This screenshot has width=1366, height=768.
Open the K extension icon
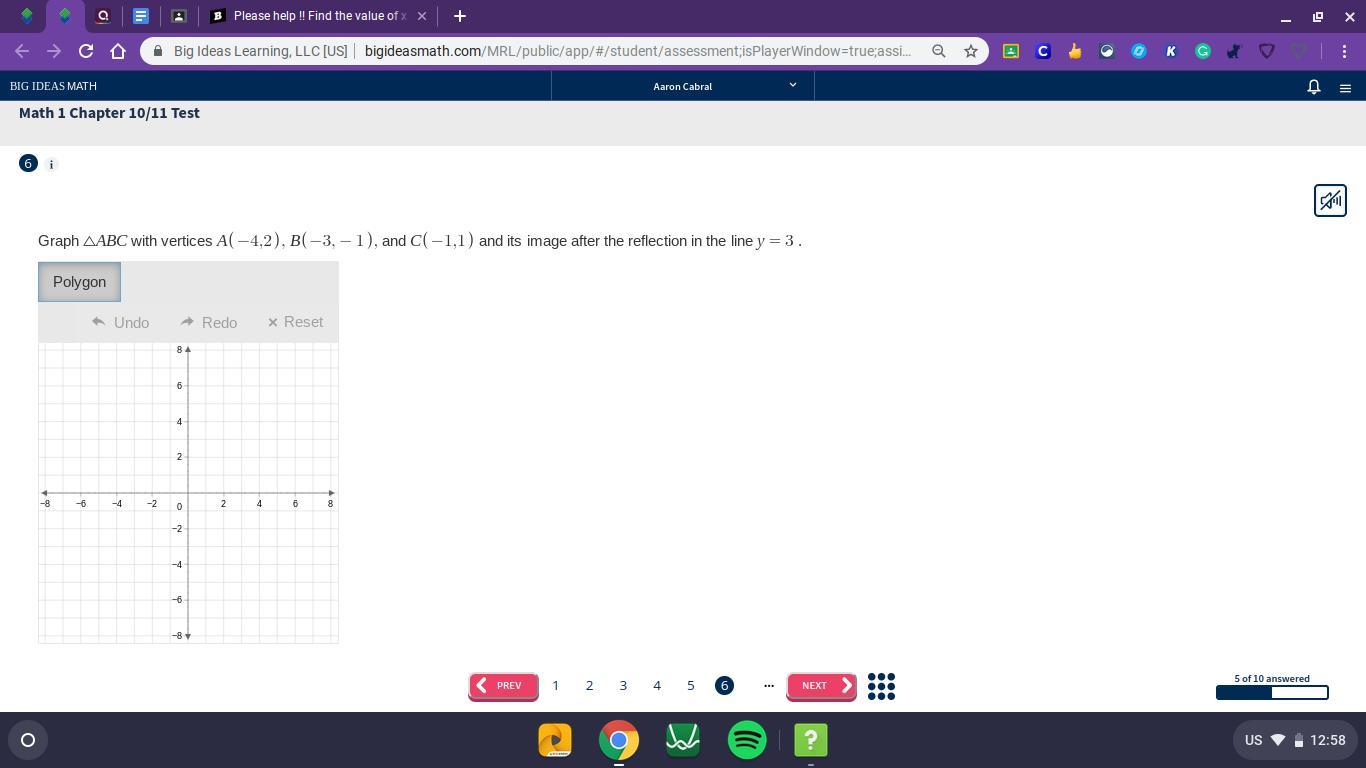(x=1171, y=51)
